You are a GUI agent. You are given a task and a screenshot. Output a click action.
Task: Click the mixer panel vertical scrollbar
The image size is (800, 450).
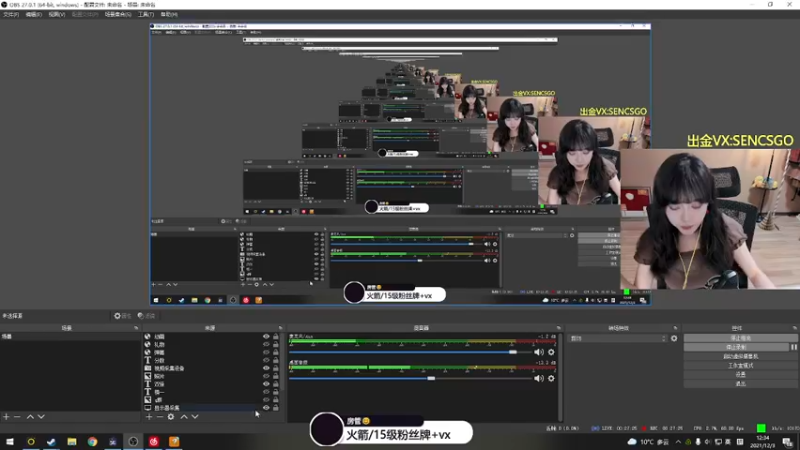coord(560,377)
